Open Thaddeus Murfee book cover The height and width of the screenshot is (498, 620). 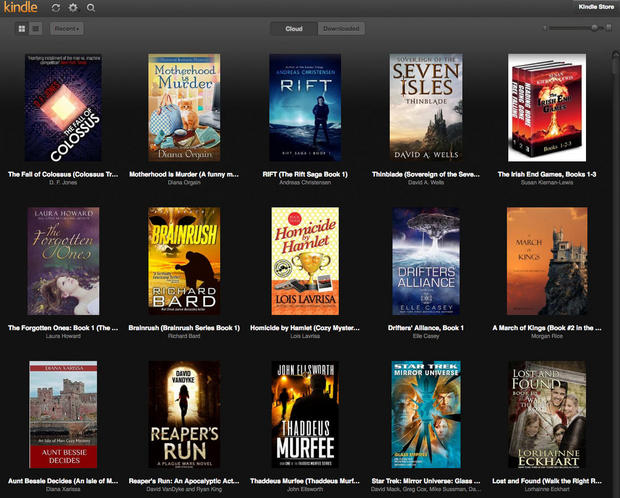coord(305,415)
